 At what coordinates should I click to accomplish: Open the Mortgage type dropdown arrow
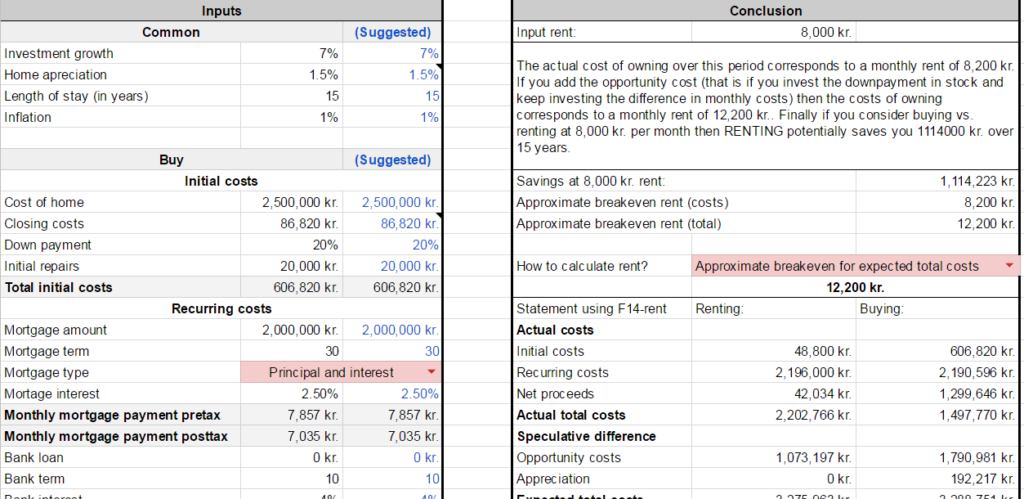point(430,372)
